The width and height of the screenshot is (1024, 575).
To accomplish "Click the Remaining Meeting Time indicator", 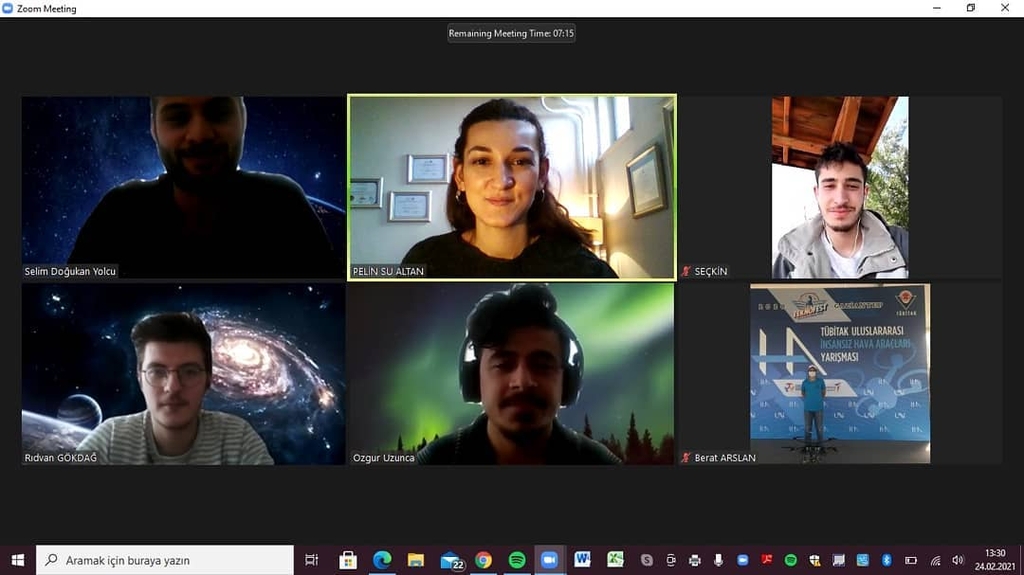I will pos(511,33).
